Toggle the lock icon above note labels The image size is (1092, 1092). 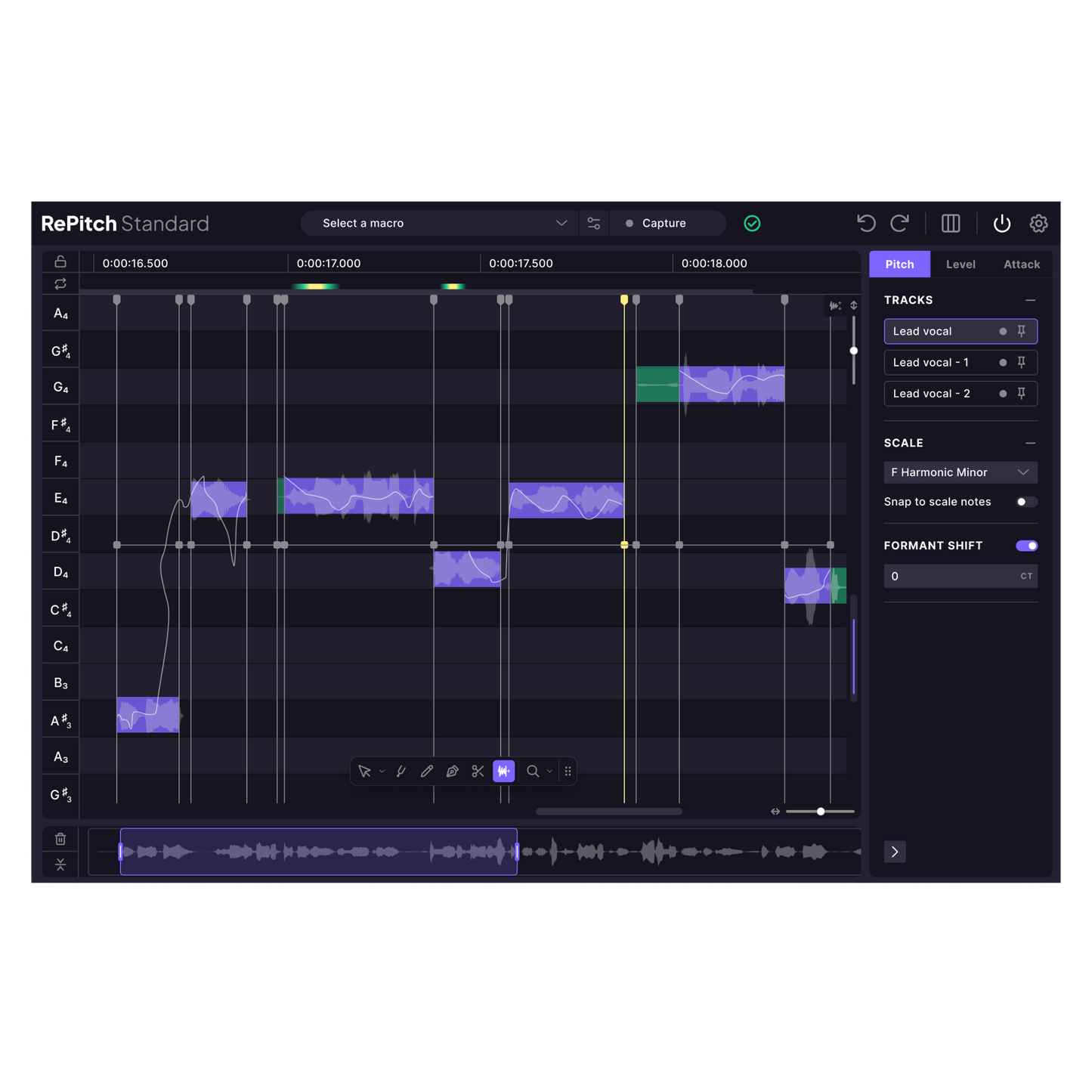click(60, 261)
